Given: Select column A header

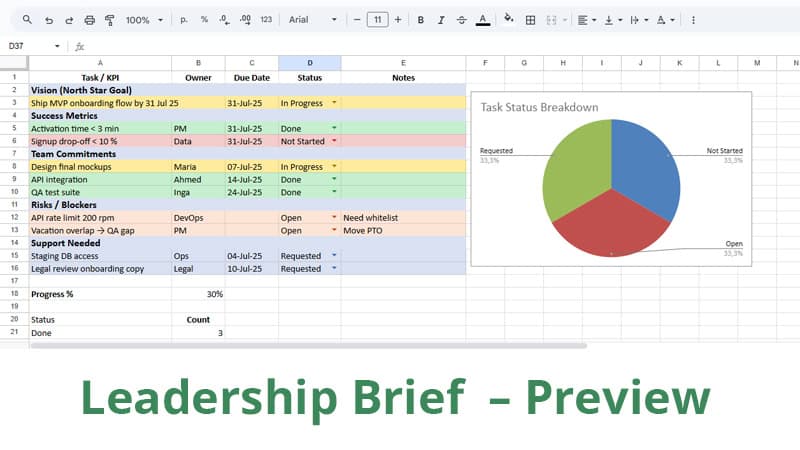Looking at the screenshot, I should (x=100, y=63).
